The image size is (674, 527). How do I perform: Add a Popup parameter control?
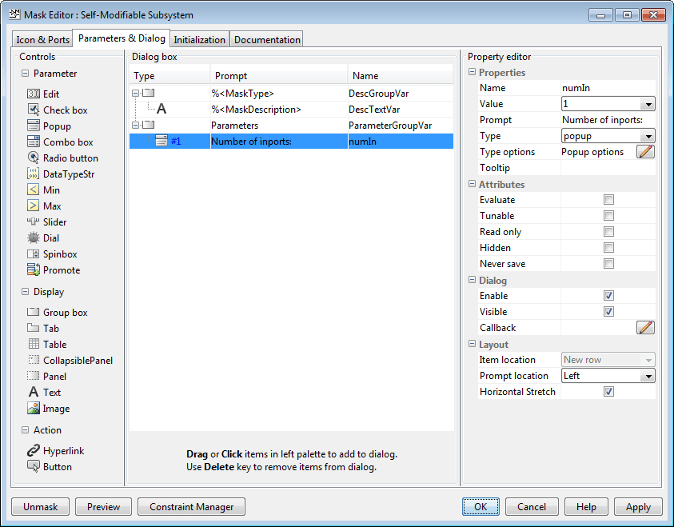tap(49, 126)
